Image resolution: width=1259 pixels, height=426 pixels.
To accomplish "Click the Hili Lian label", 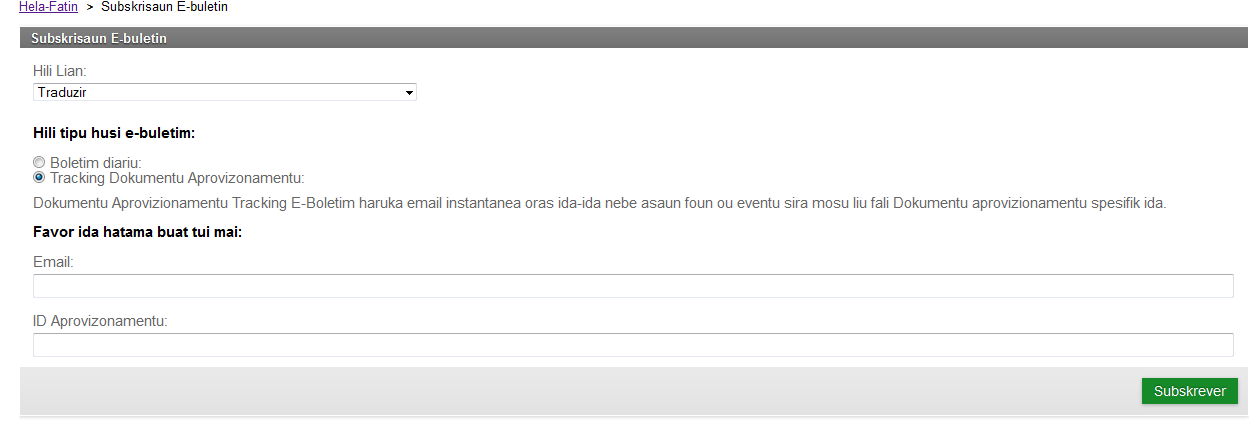I will click(x=60, y=72).
